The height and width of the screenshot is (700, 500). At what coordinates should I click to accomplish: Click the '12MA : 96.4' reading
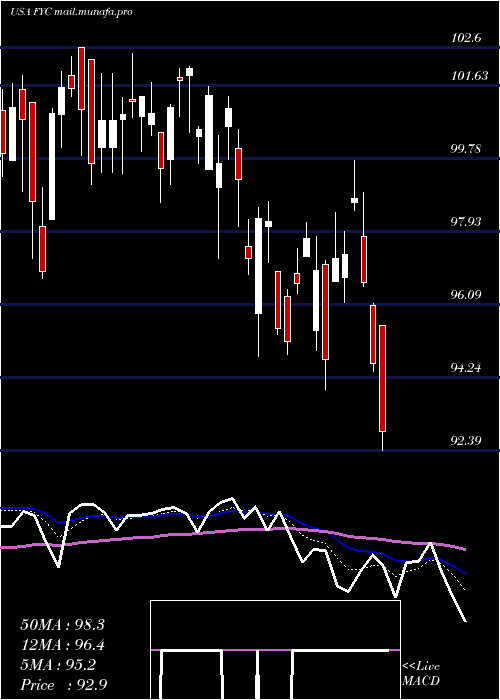tap(62, 645)
